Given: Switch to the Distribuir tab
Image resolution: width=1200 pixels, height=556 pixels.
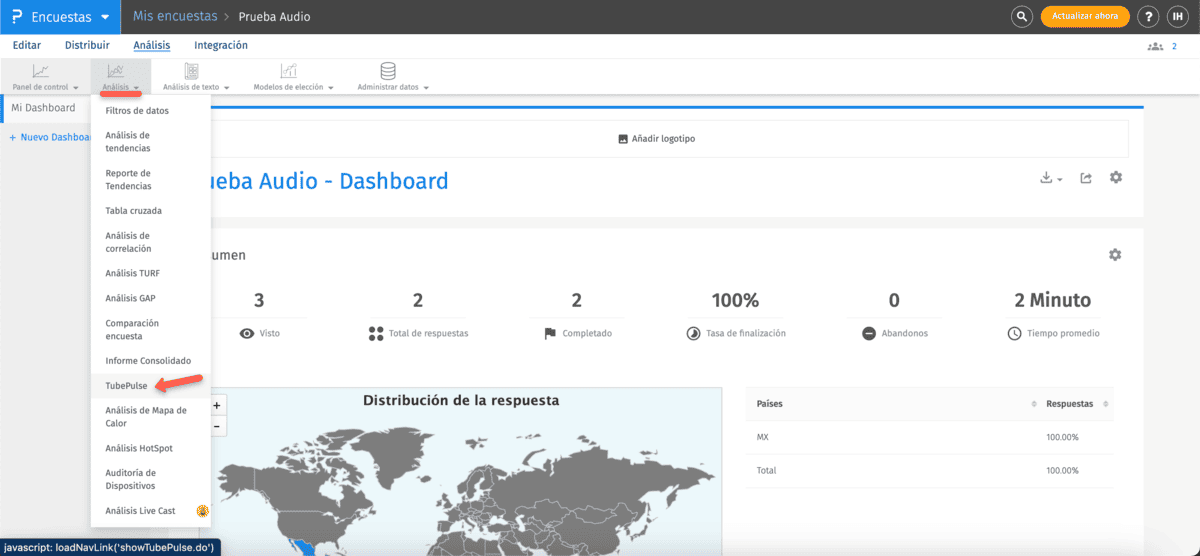Looking at the screenshot, I should coord(87,45).
